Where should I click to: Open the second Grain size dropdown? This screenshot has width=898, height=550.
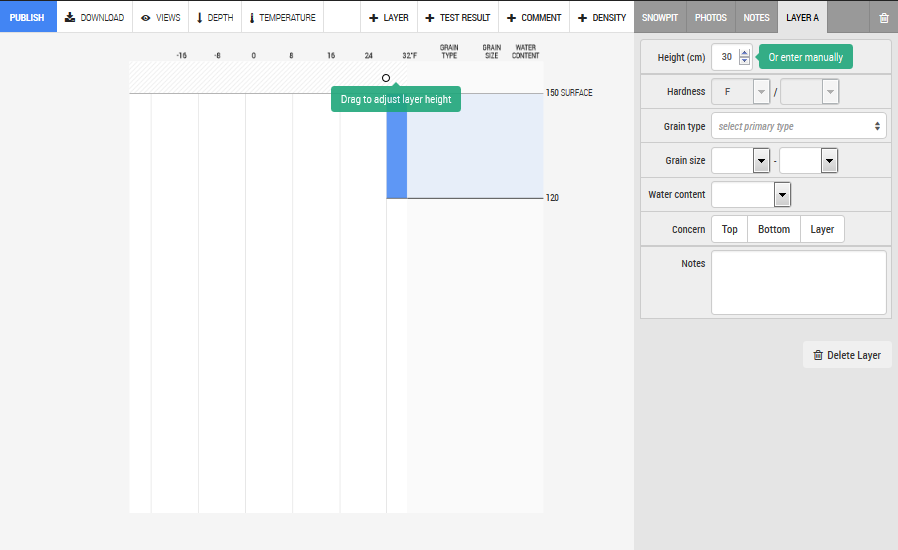click(809, 160)
